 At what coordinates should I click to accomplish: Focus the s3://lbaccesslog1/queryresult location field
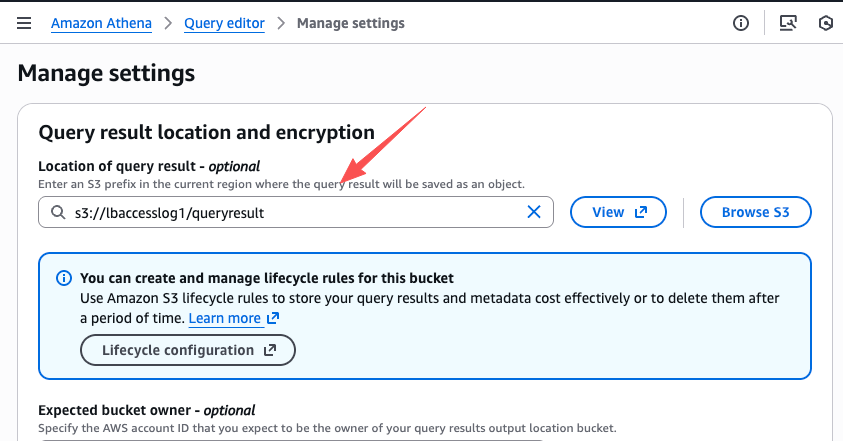click(290, 212)
